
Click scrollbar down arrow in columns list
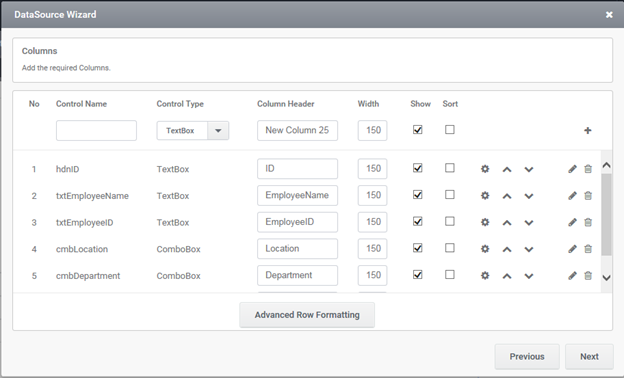(x=606, y=278)
